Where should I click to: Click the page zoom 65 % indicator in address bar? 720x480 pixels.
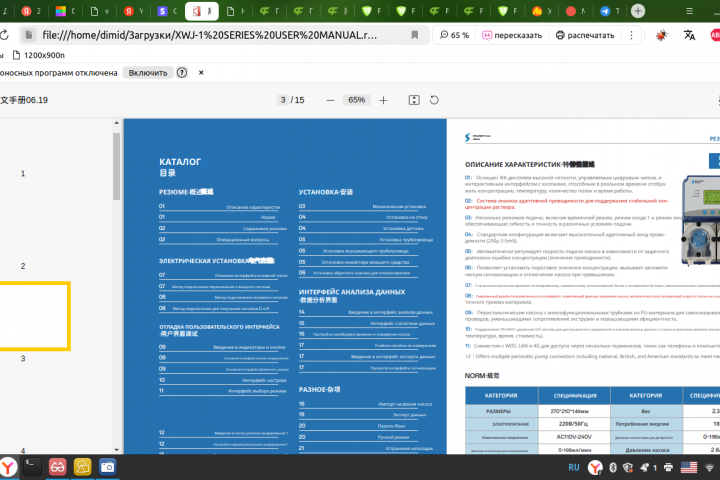click(454, 35)
